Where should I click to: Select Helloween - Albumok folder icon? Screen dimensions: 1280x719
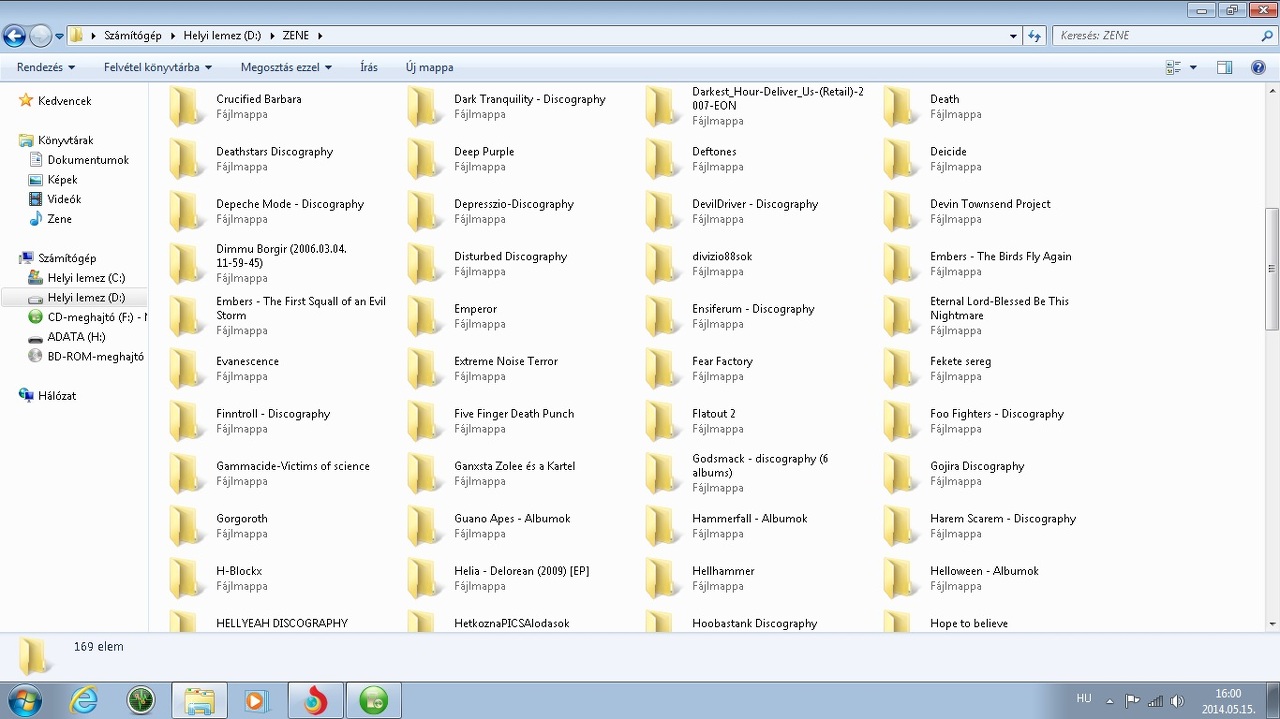point(901,579)
